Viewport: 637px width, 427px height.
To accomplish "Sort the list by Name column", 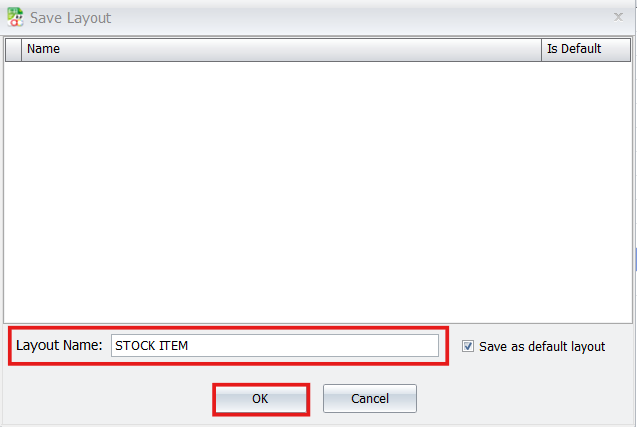I will [x=280, y=49].
